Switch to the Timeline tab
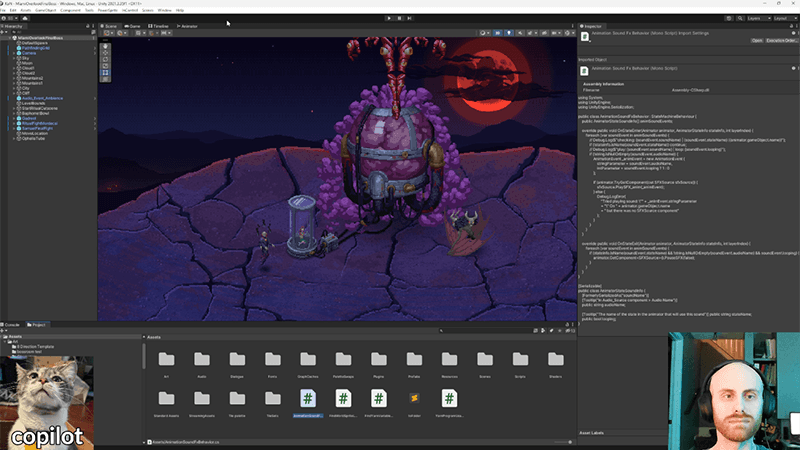The height and width of the screenshot is (450, 800). (159, 26)
